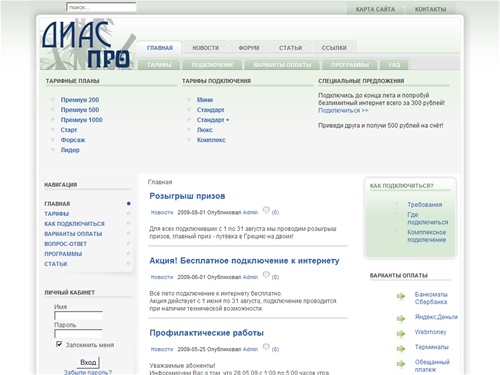Image resolution: width=500 pixels, height=375 pixels.
Task: Open the Форсаж tariff plan
Action: click(73, 140)
